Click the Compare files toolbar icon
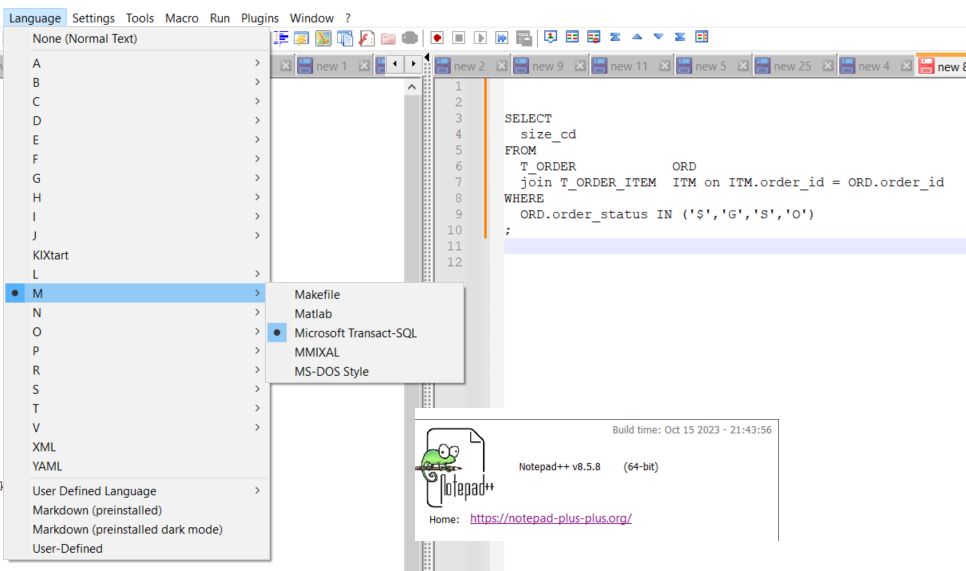The height and width of the screenshot is (571, 966). coord(572,37)
